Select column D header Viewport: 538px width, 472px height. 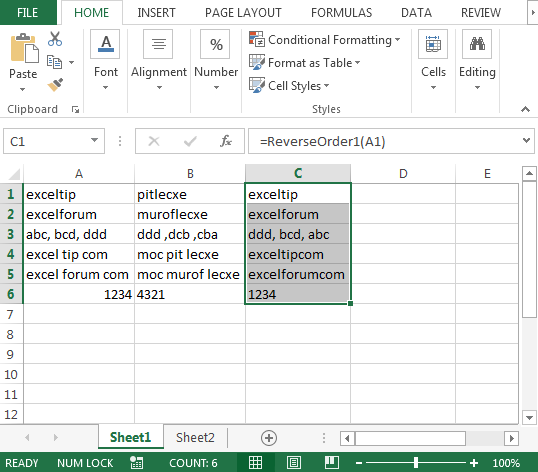pyautogui.click(x=403, y=174)
